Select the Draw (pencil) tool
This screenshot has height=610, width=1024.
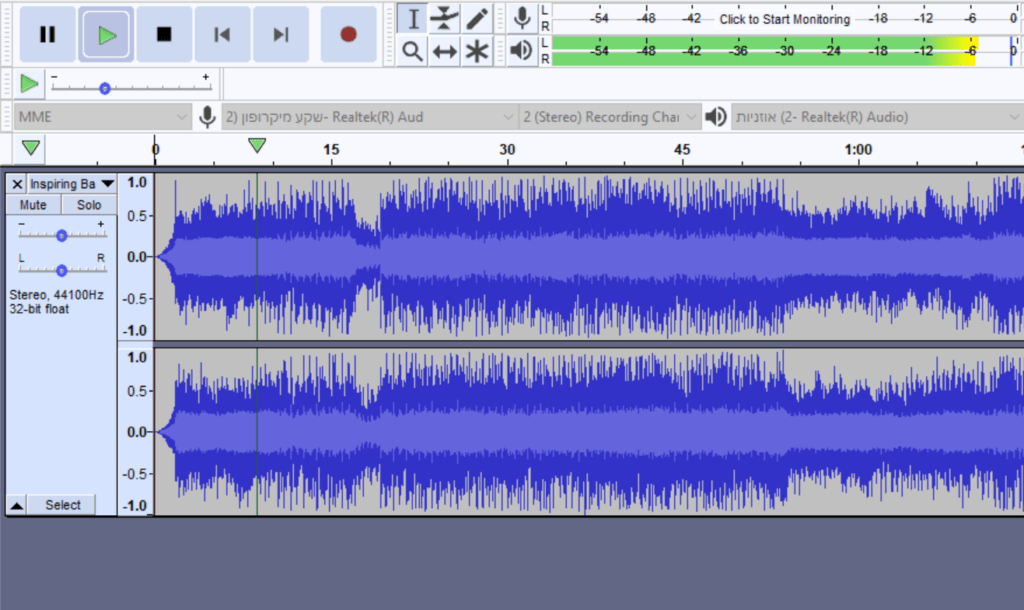(x=477, y=18)
